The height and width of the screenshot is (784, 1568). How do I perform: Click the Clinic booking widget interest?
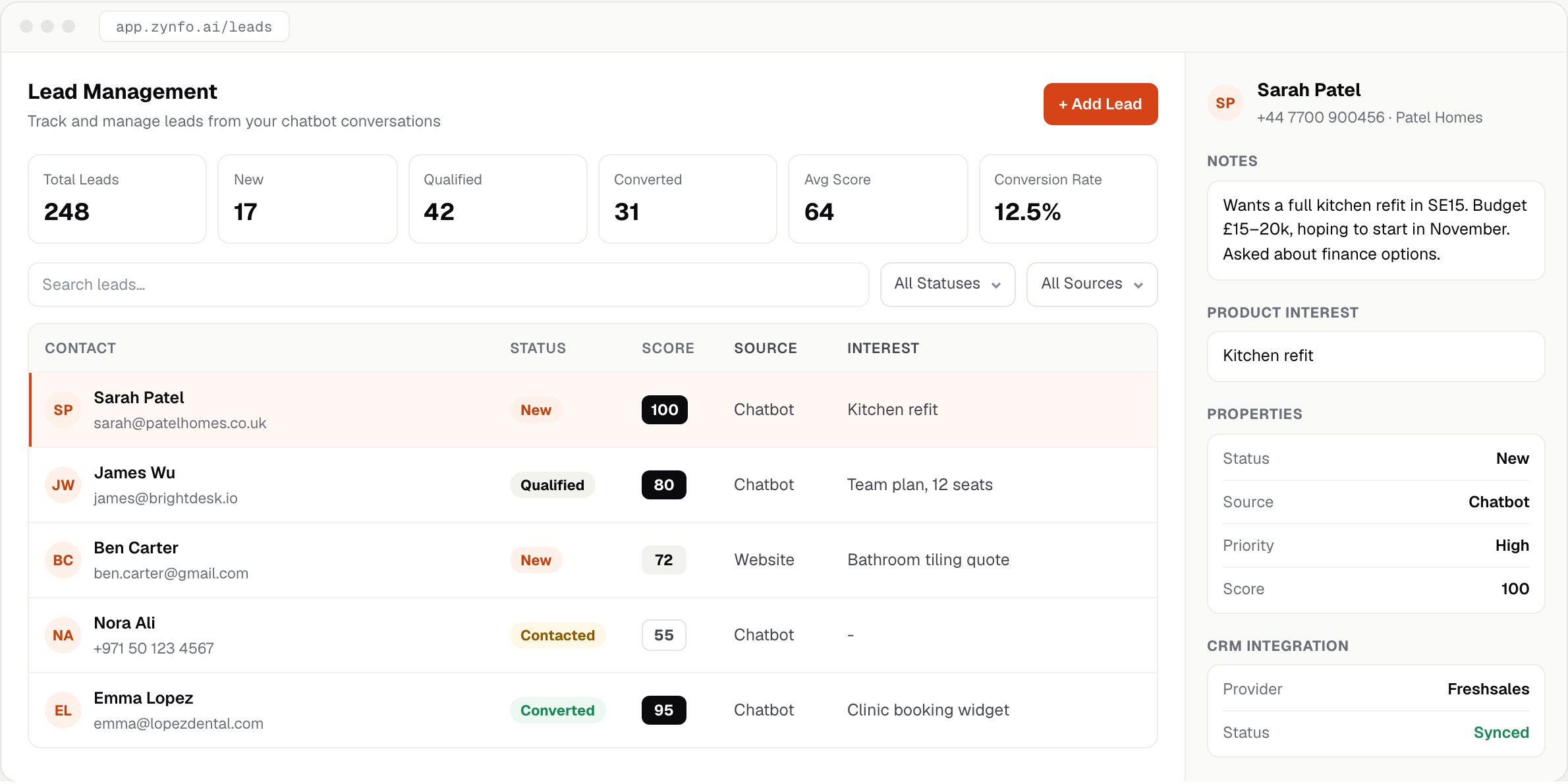pos(928,710)
